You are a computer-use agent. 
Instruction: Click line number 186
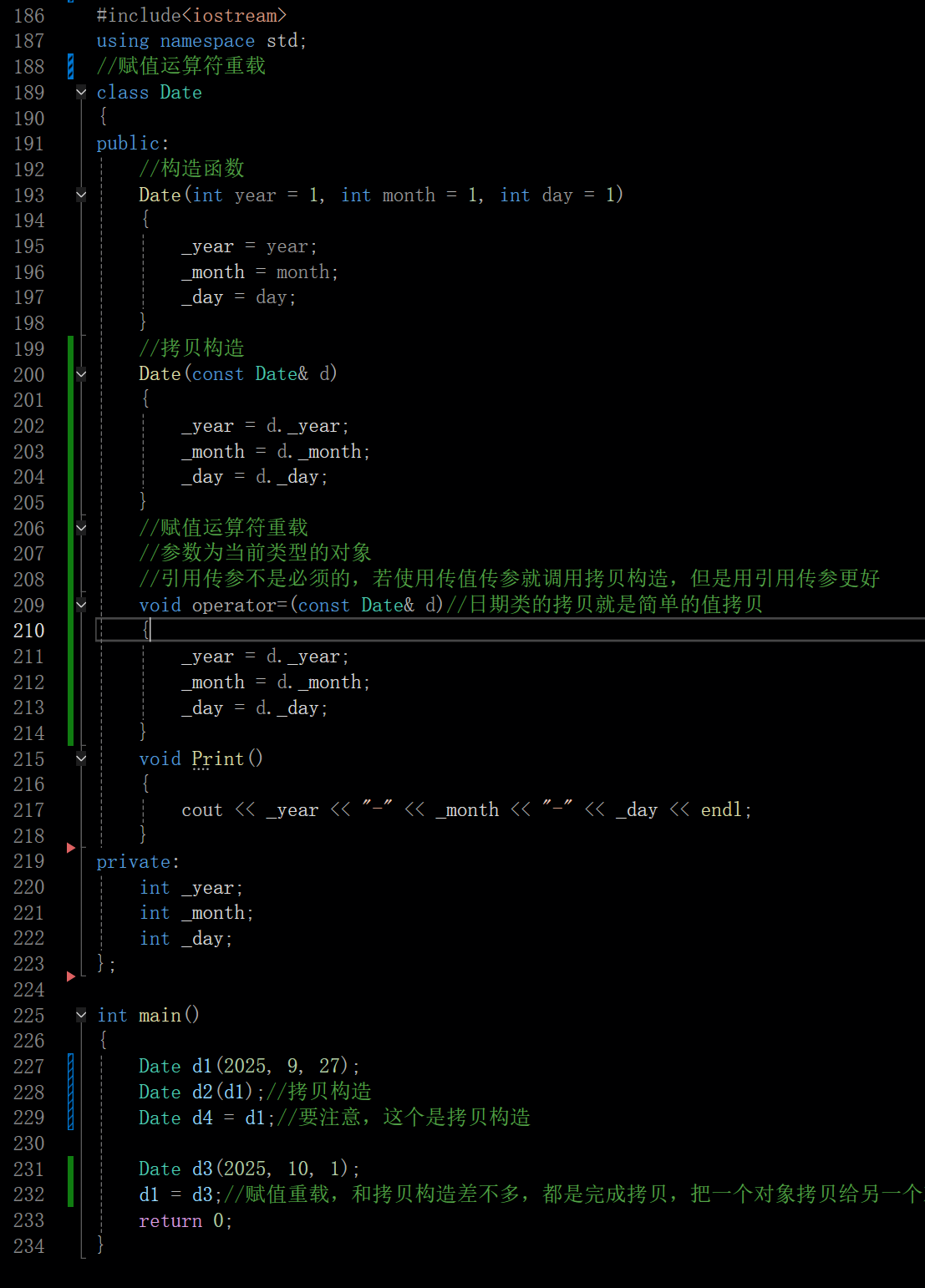pyautogui.click(x=29, y=16)
